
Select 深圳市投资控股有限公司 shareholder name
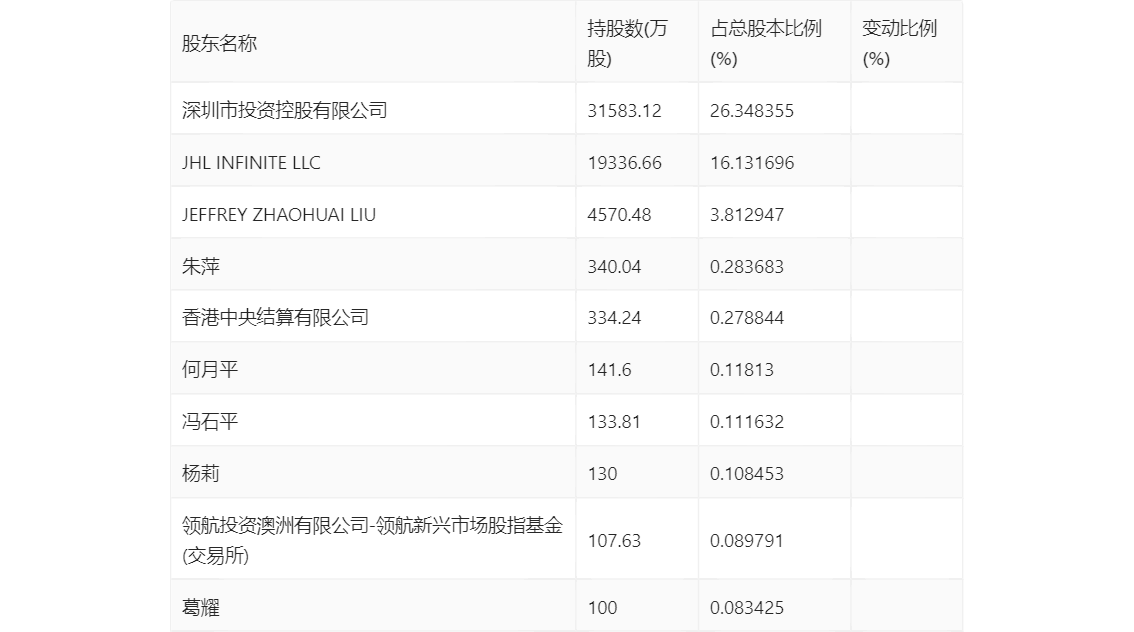click(x=284, y=111)
